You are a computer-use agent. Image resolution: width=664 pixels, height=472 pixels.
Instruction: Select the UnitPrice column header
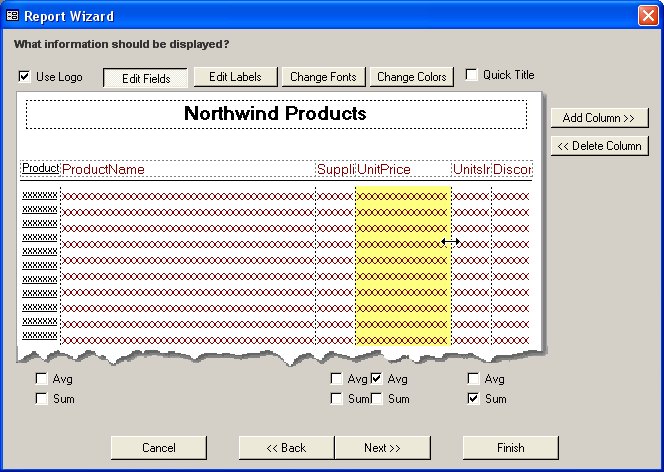click(403, 169)
